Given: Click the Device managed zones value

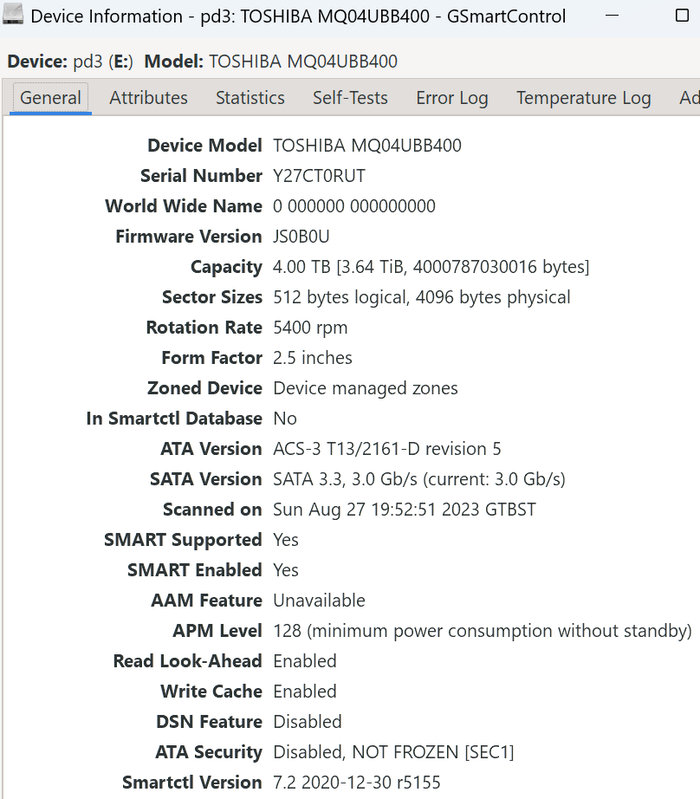Looking at the screenshot, I should (x=365, y=388).
